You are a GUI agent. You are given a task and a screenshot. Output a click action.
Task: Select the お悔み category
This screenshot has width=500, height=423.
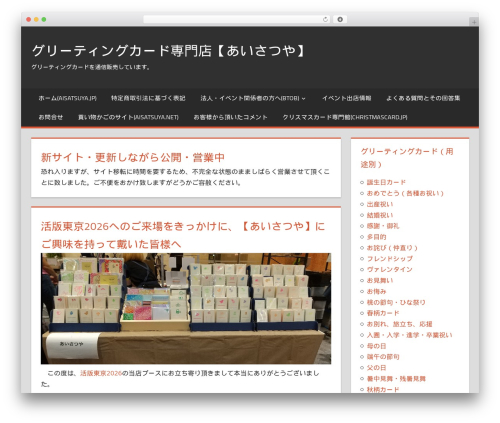click(x=377, y=291)
